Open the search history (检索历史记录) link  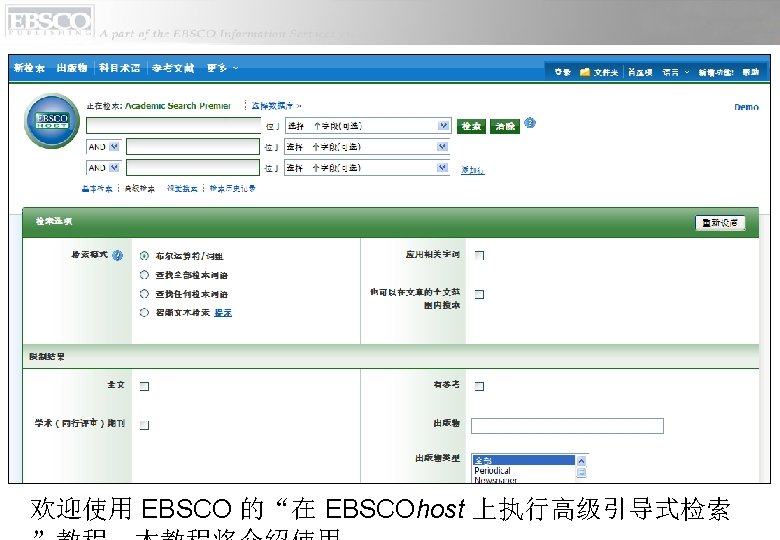point(232,188)
